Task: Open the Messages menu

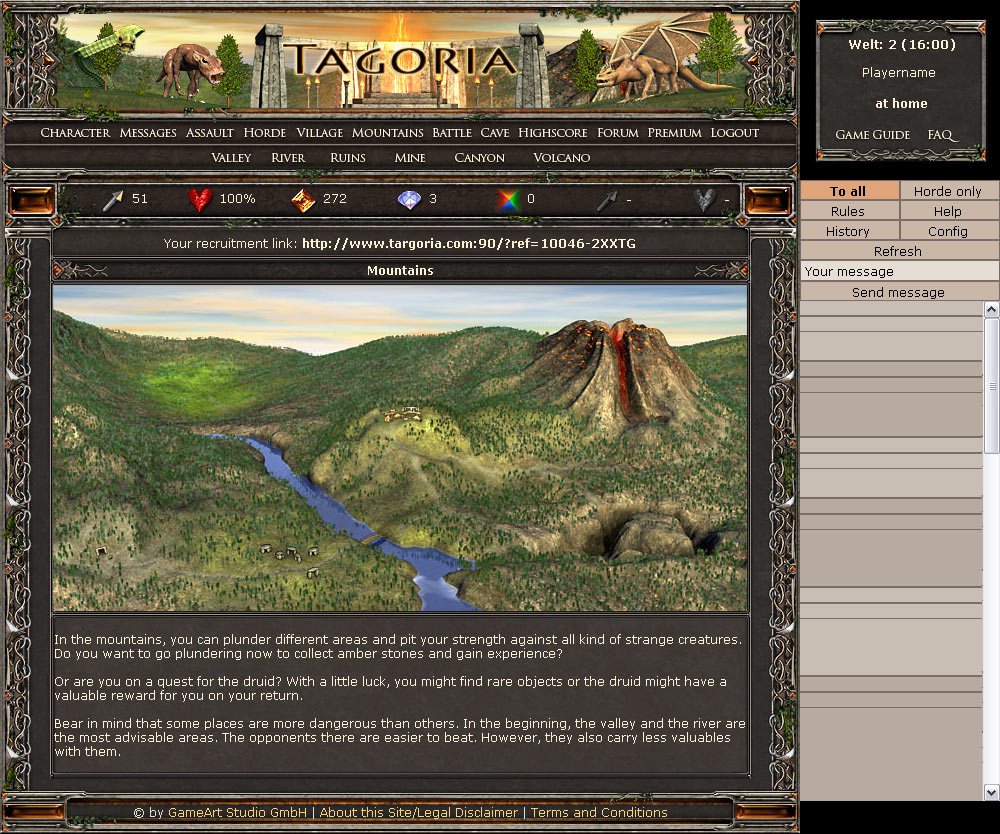Action: [x=148, y=133]
